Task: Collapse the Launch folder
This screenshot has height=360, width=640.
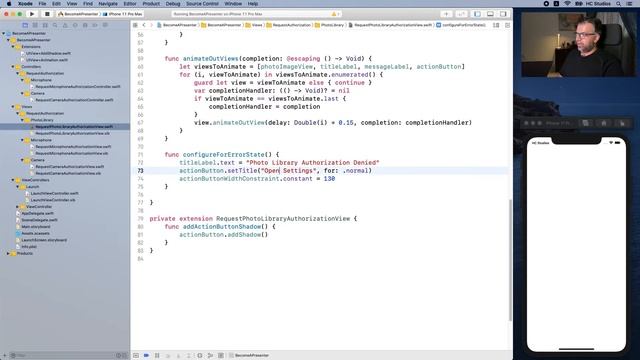Action: click(x=18, y=187)
